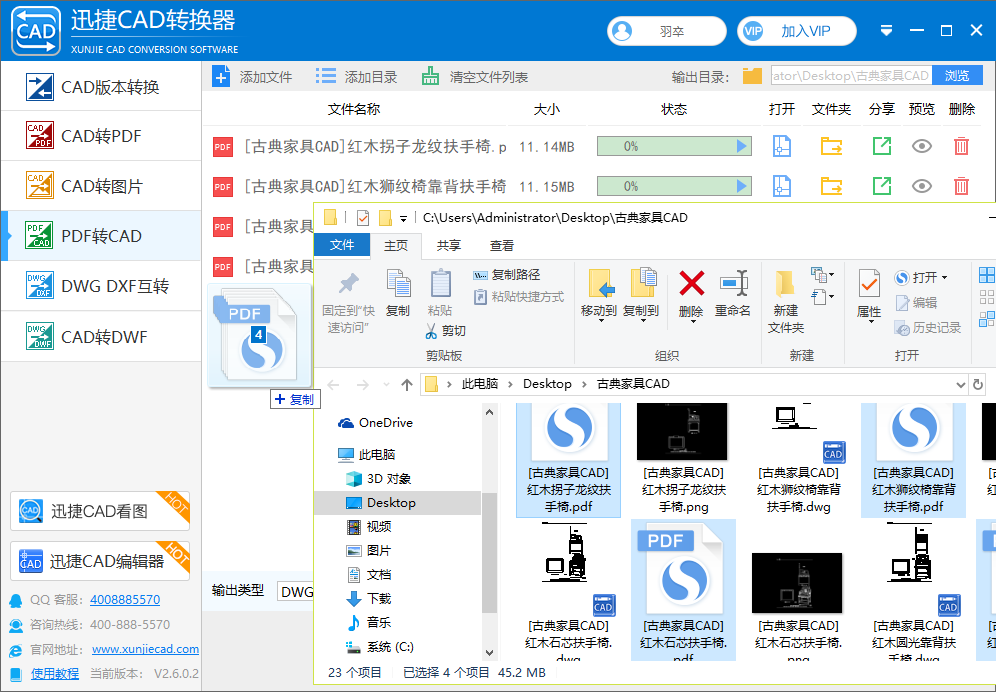Start conversion on 红木拐子龙纹扶手椅 progress bar
Screen dimensions: 996x692
(x=674, y=147)
